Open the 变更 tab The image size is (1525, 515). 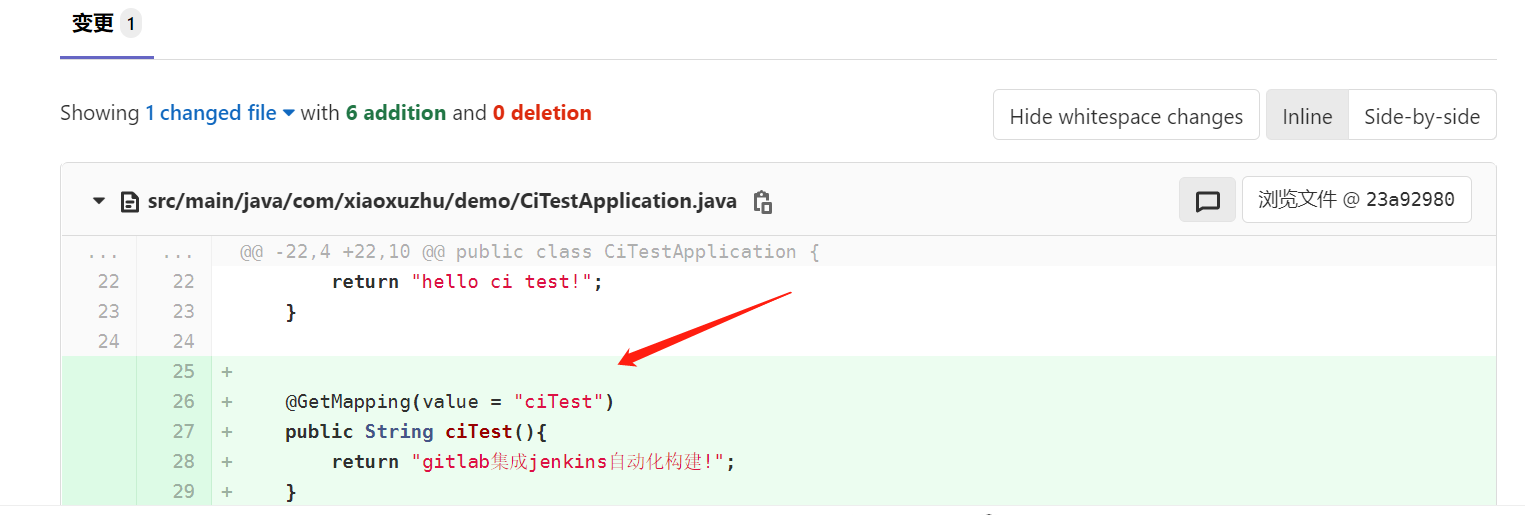pyautogui.click(x=106, y=24)
